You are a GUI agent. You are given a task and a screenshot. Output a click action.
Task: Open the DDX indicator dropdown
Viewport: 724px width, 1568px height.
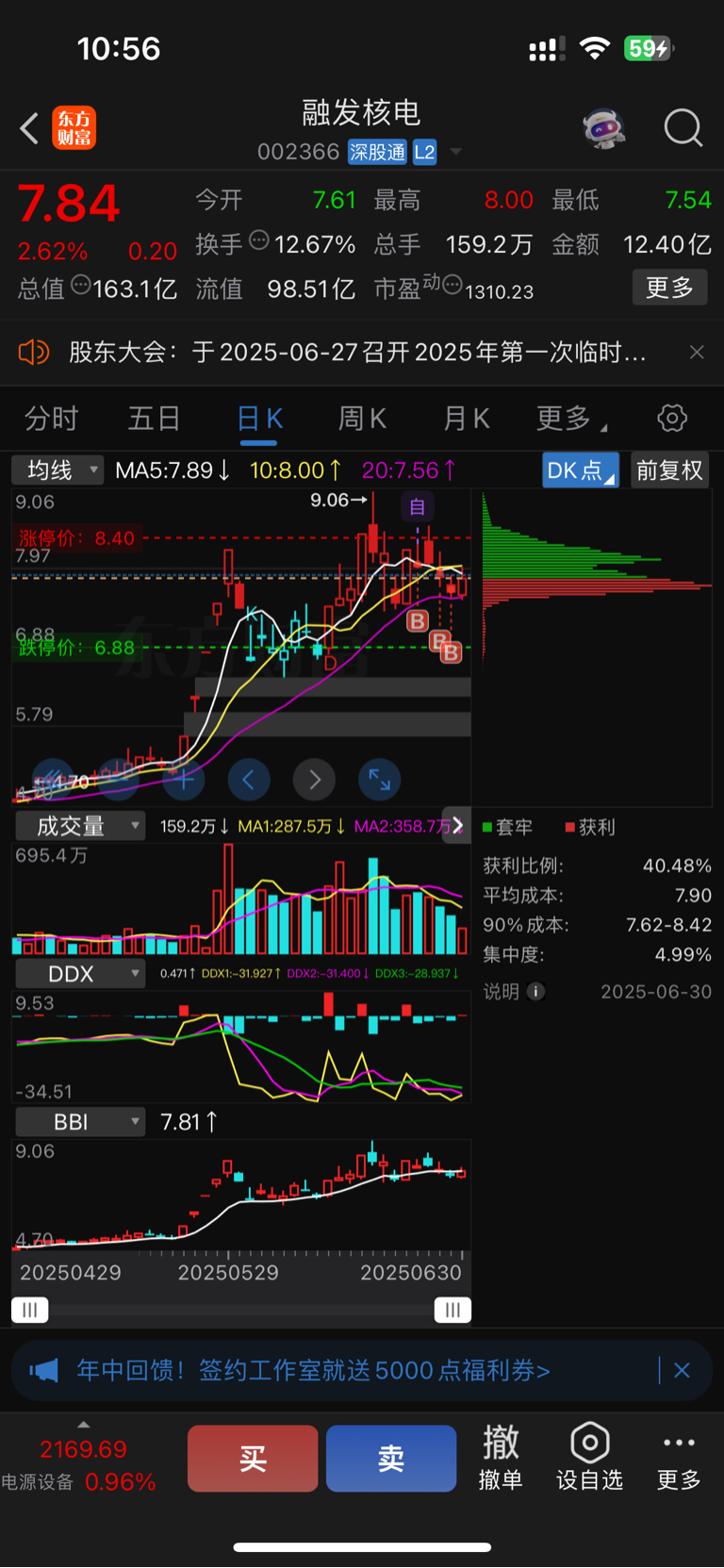pos(80,973)
